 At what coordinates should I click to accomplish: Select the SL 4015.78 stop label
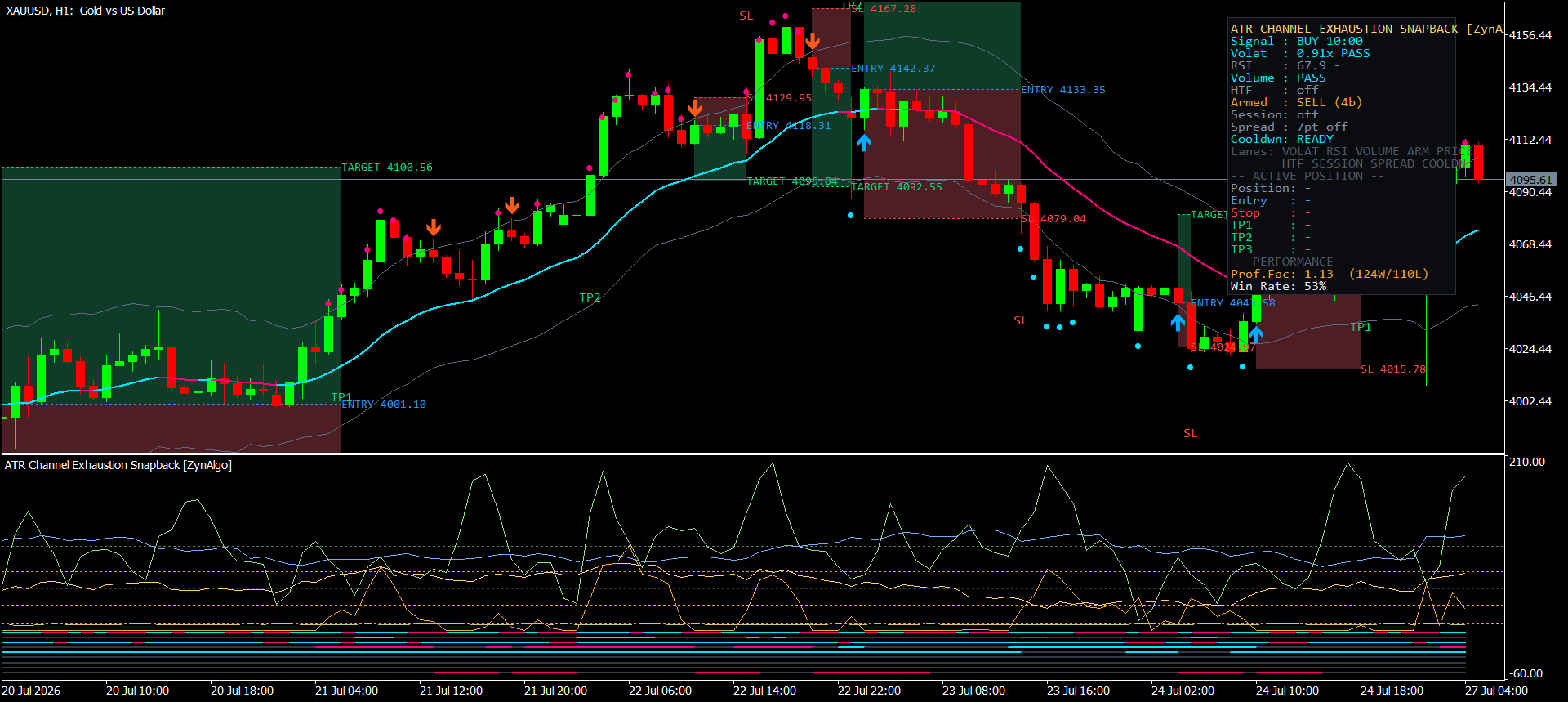coord(1393,369)
